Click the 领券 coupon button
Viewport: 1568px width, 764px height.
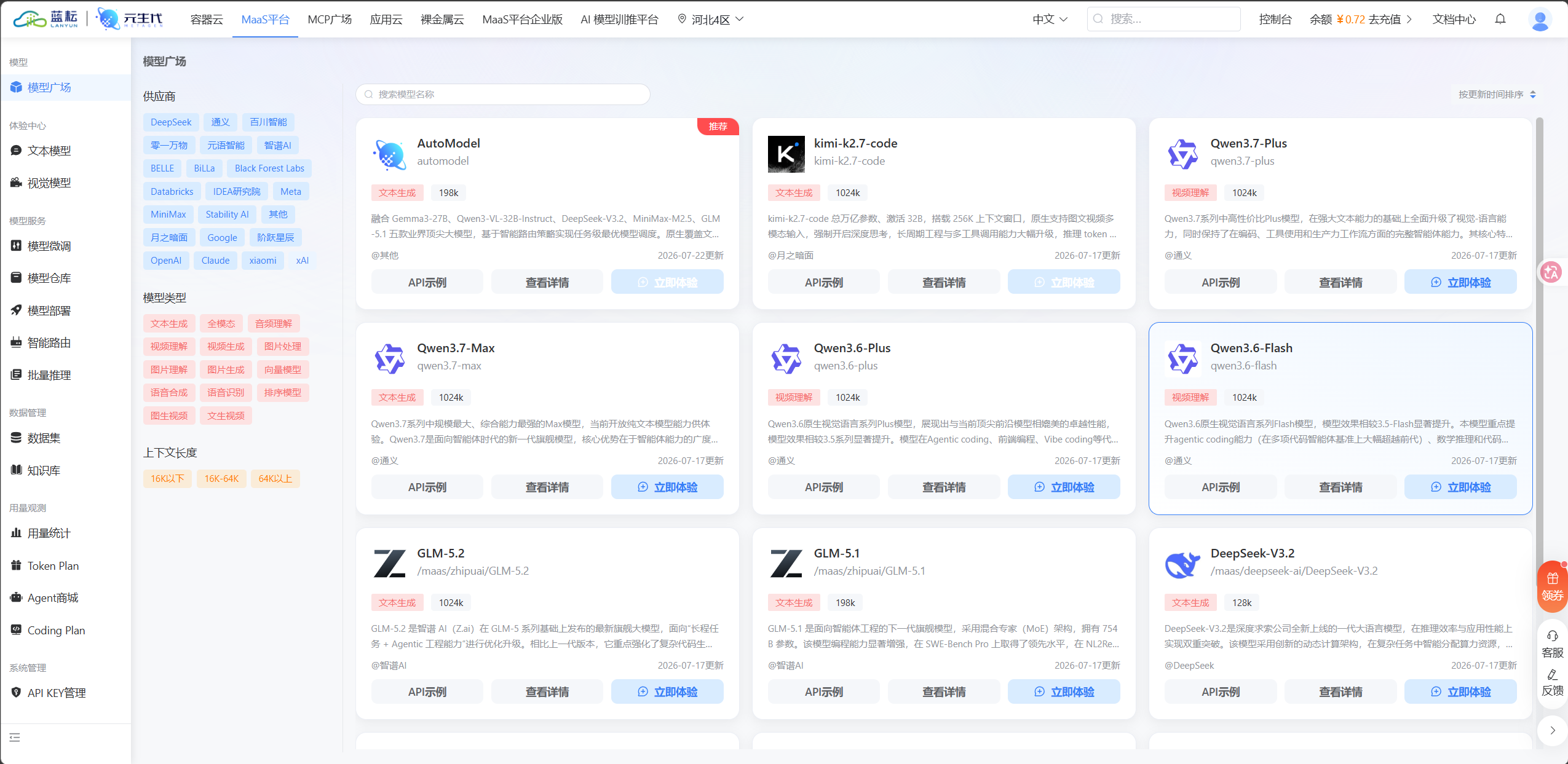1552,586
